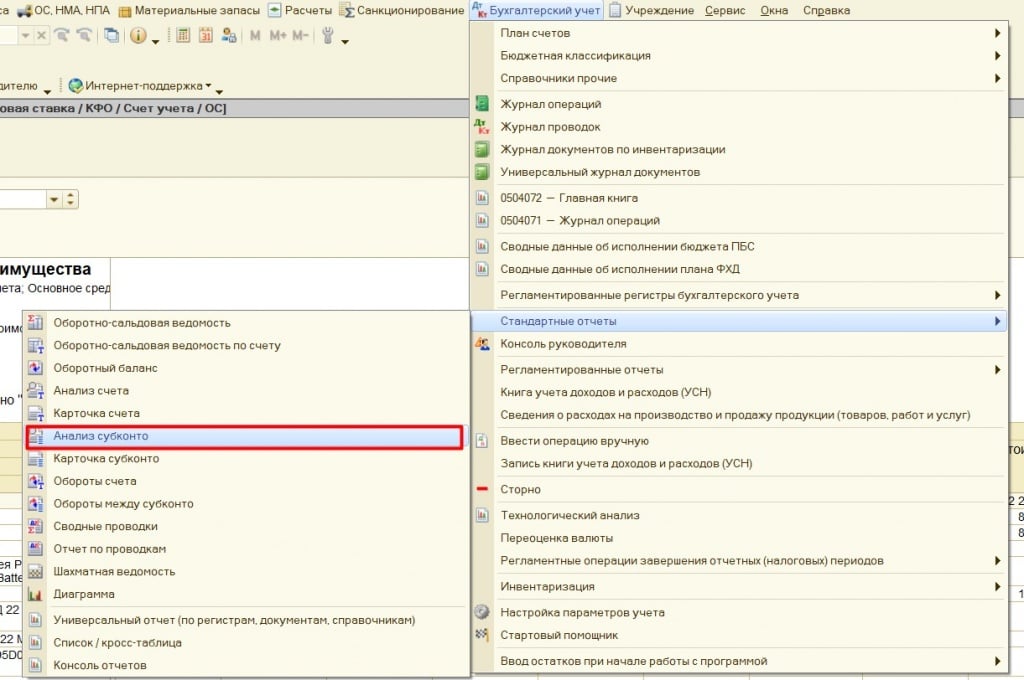
Task: Choose Карточка счета in the submenu
Action: point(96,413)
